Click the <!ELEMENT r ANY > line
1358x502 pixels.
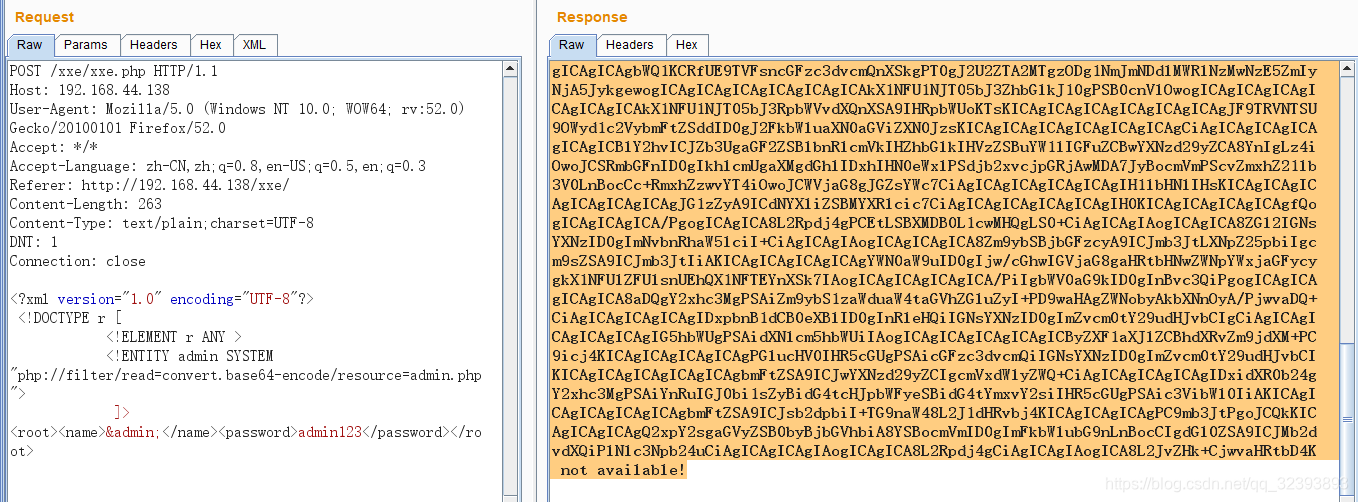coord(174,337)
